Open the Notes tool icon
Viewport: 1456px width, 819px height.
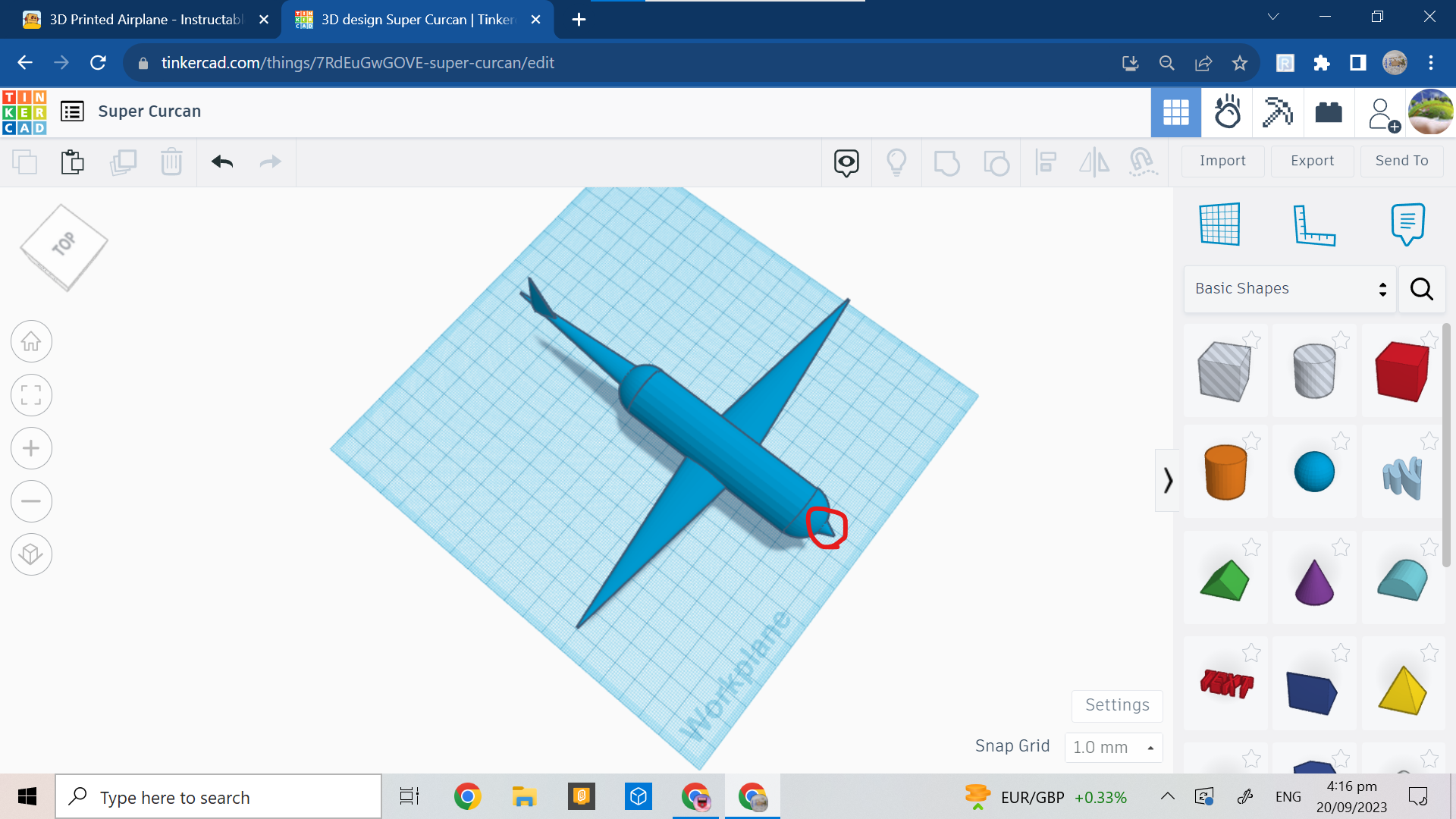[1407, 224]
